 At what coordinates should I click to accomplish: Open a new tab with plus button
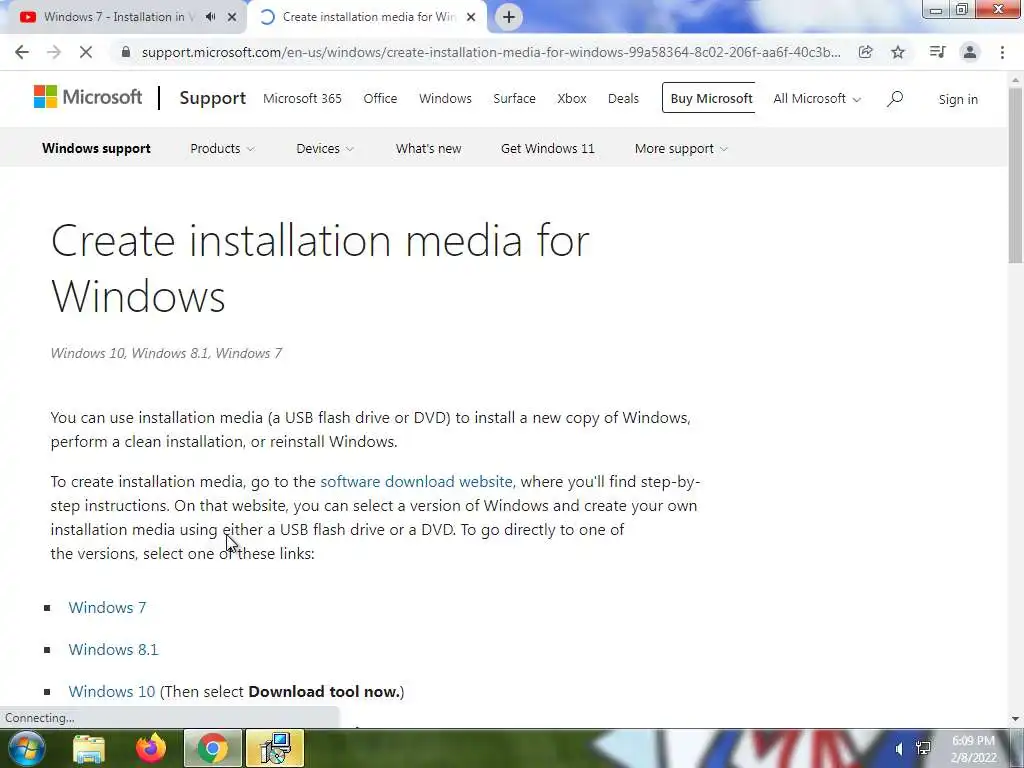coord(509,17)
